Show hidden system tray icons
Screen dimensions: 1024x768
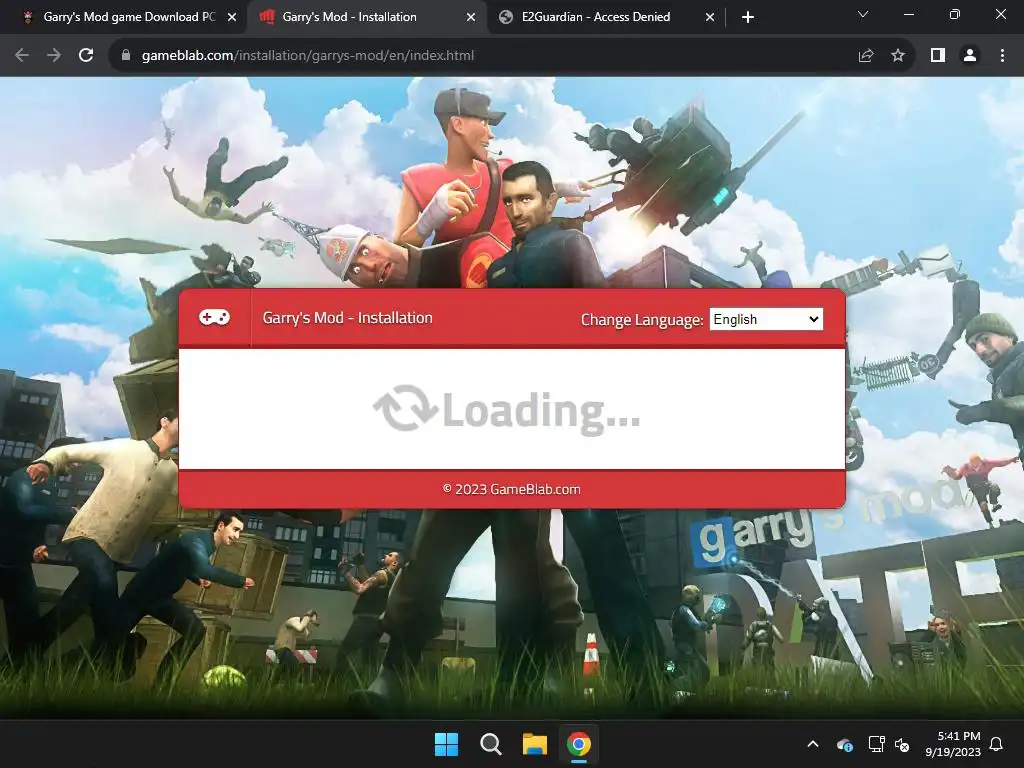pos(813,744)
